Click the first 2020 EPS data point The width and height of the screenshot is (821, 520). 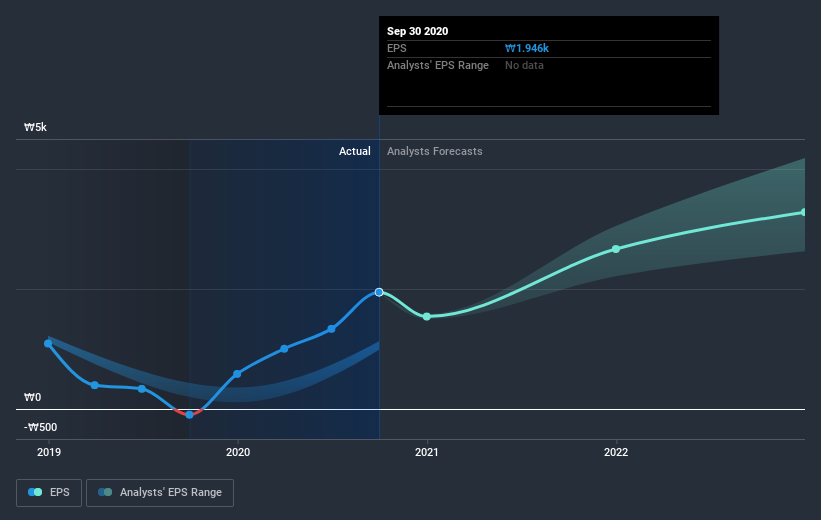click(237, 374)
